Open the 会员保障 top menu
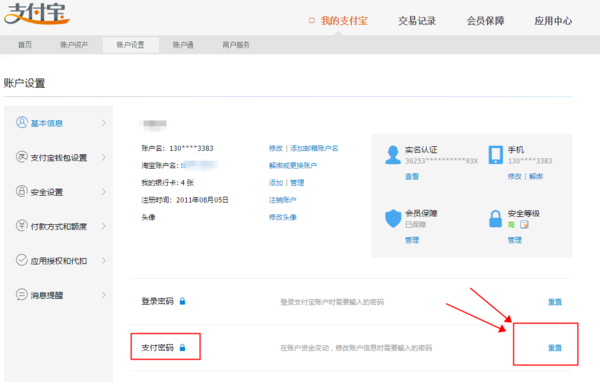Image resolution: width=600 pixels, height=382 pixels. click(485, 21)
